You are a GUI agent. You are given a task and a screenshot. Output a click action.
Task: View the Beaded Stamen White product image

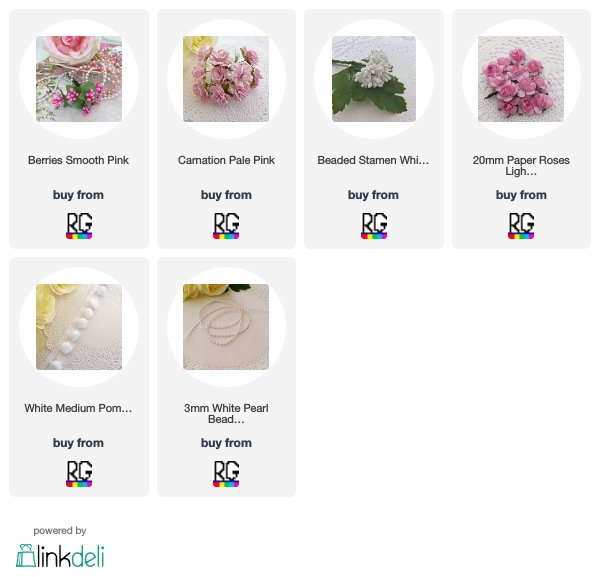tap(374, 79)
